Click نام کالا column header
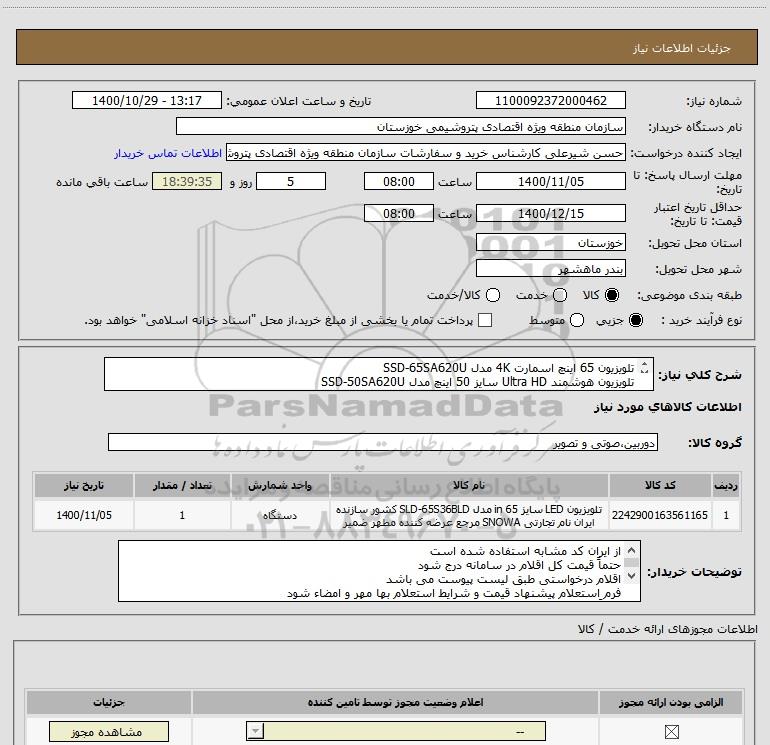The width and height of the screenshot is (770, 745). coord(469,485)
